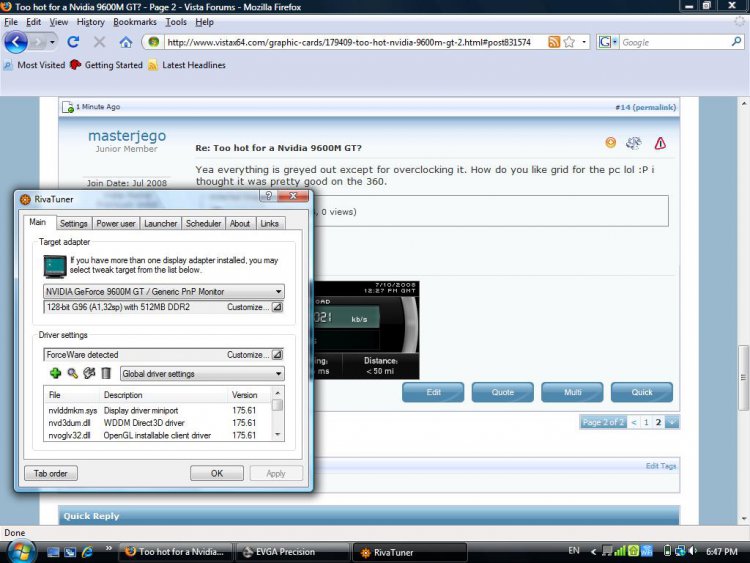The image size is (750, 563).
Task: Click Show Desktop quick launch icon
Action: coord(53,552)
